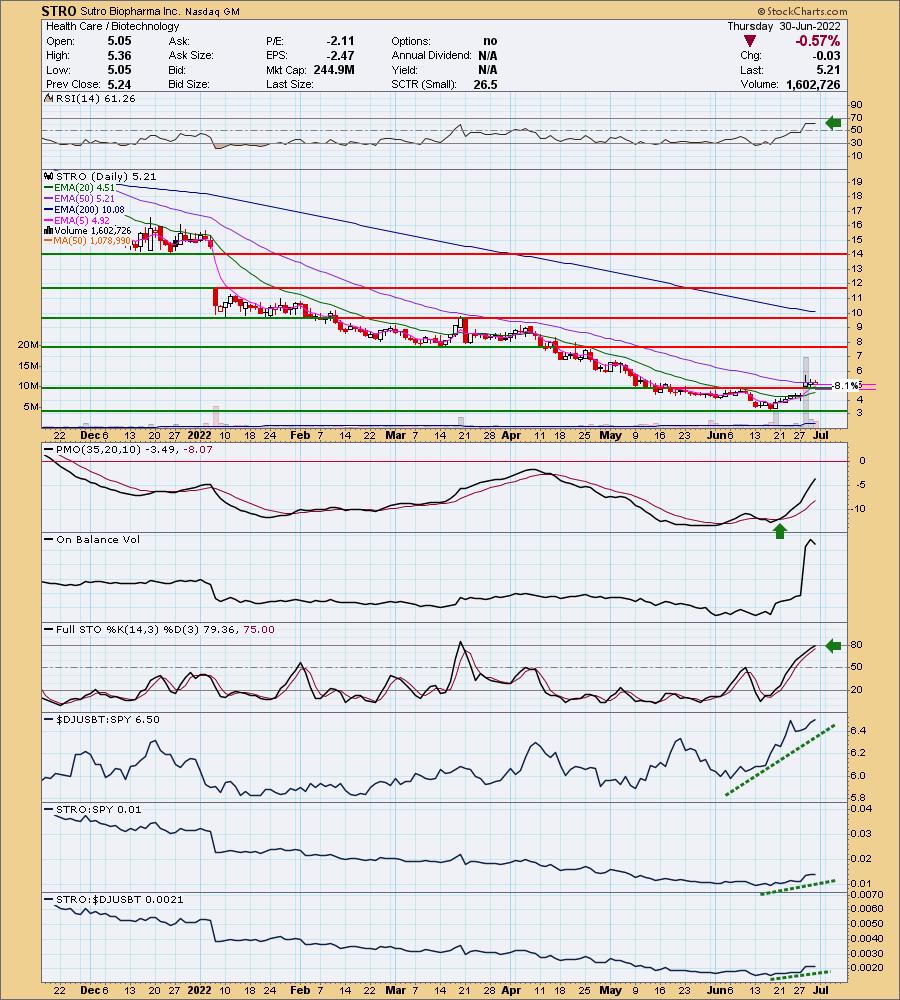Click the Last Size label

[290, 84]
